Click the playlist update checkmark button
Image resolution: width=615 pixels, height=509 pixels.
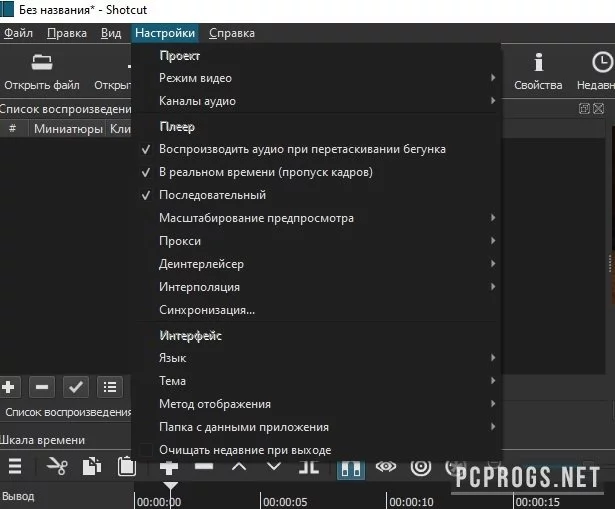[76, 387]
